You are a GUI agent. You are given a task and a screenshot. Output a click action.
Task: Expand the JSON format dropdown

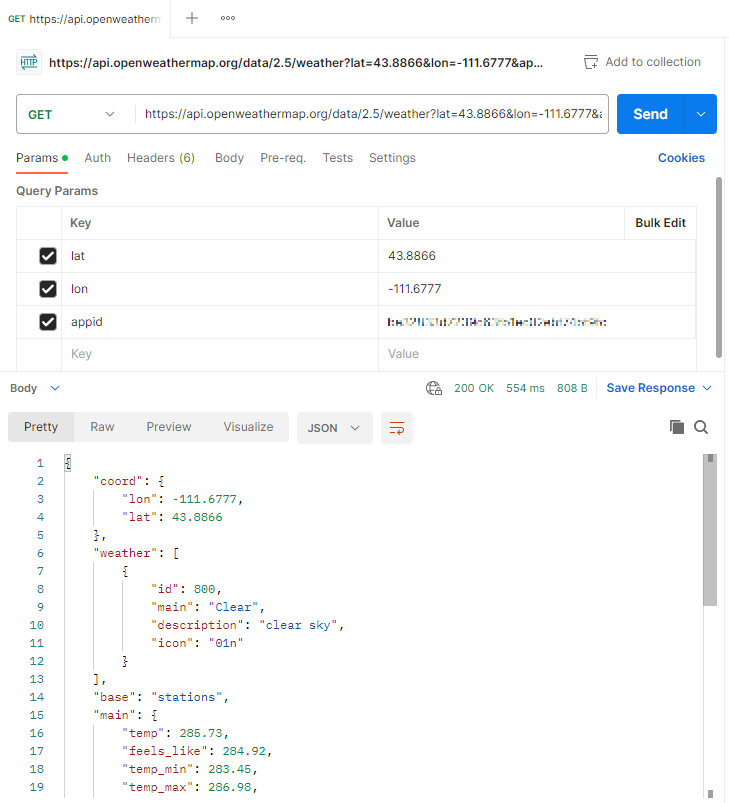click(334, 428)
